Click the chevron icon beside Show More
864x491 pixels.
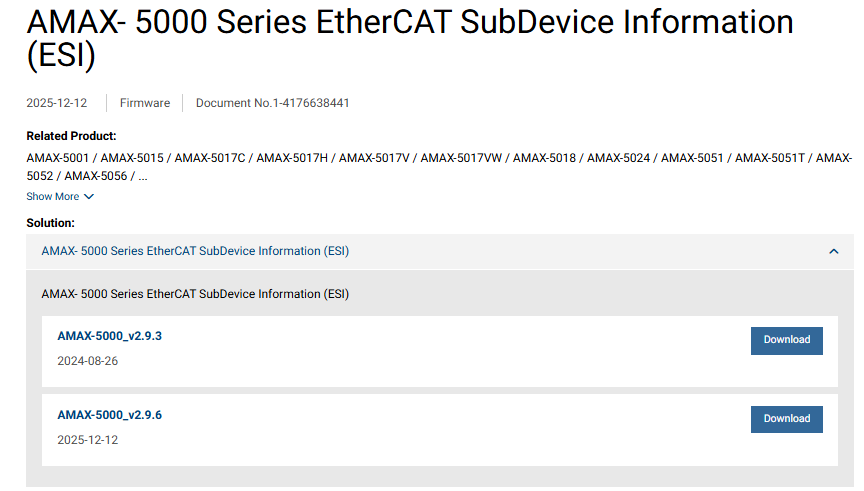(x=89, y=197)
